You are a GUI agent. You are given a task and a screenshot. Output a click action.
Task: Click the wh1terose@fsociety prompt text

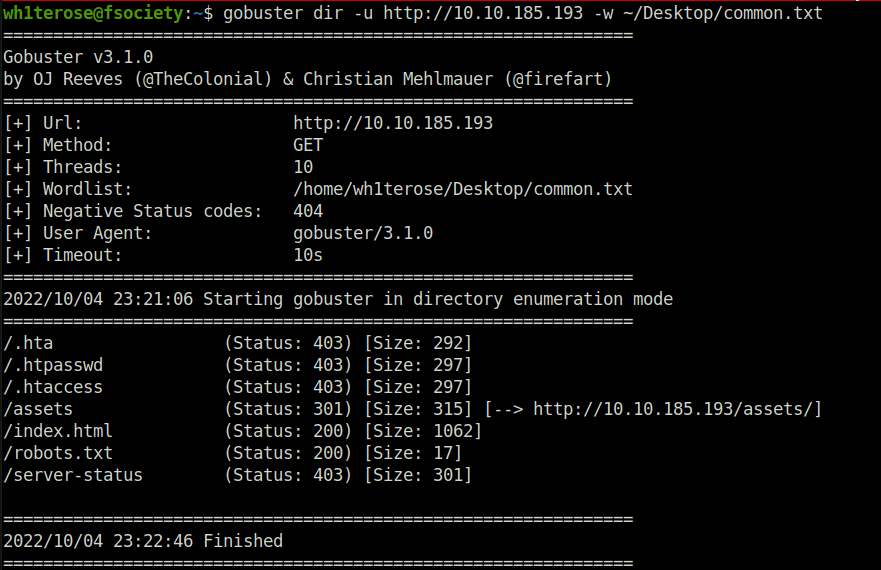pos(93,13)
